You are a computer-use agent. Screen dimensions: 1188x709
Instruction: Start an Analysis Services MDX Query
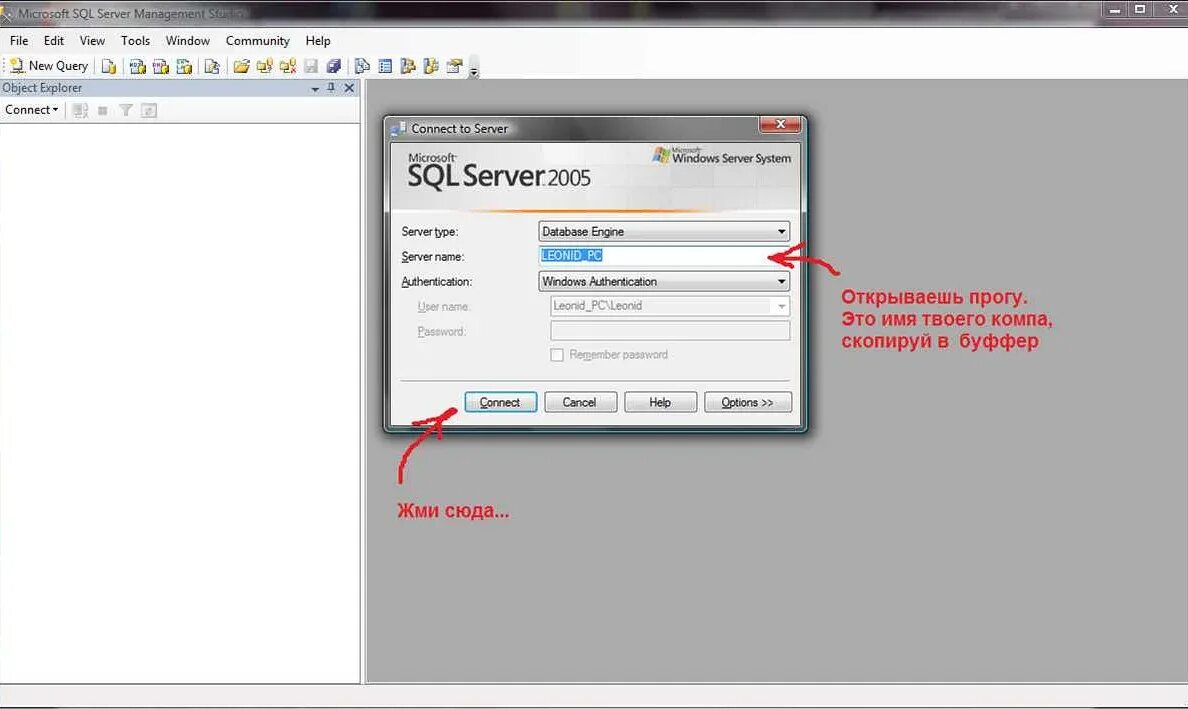point(137,67)
